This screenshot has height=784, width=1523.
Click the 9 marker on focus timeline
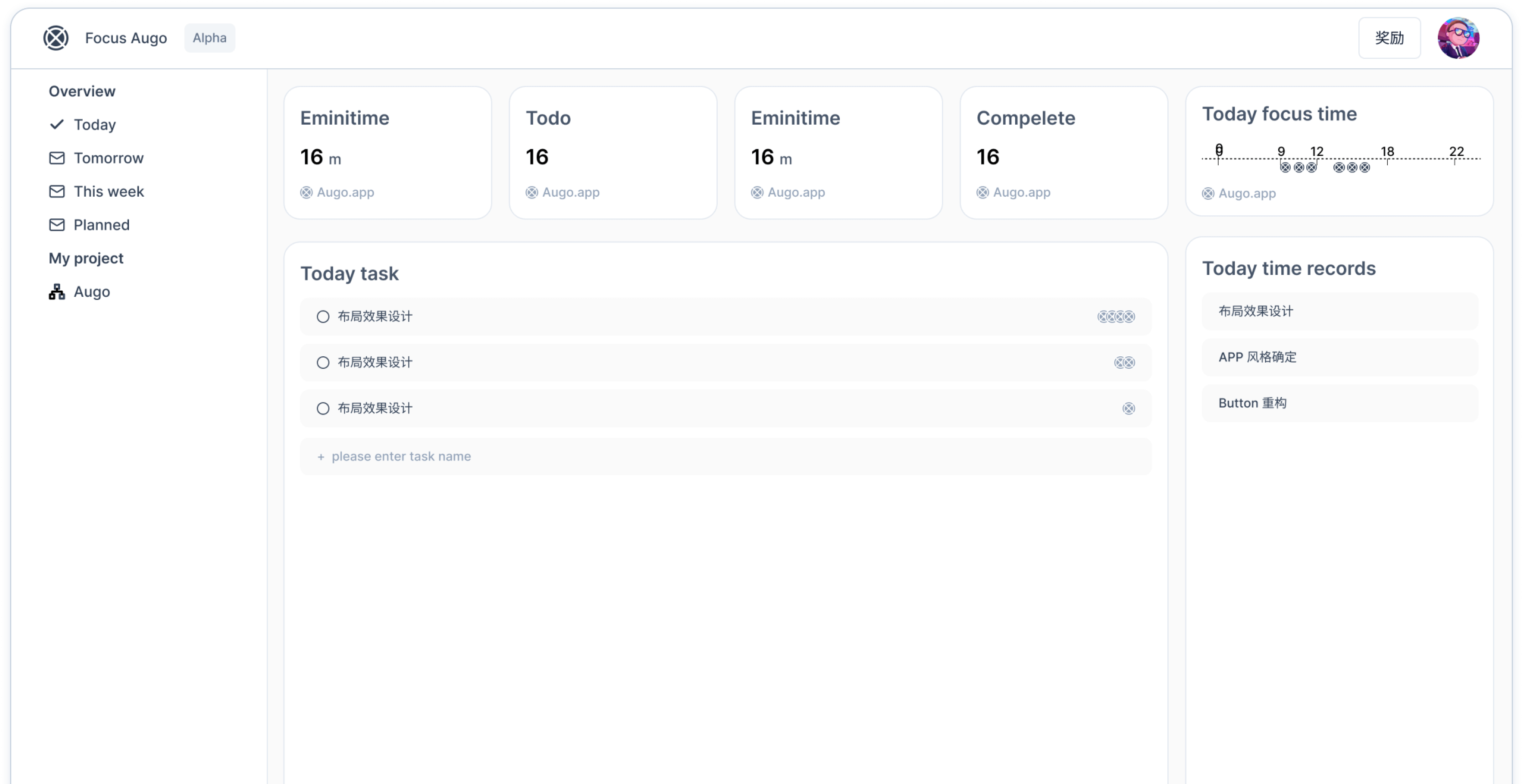pos(1281,151)
